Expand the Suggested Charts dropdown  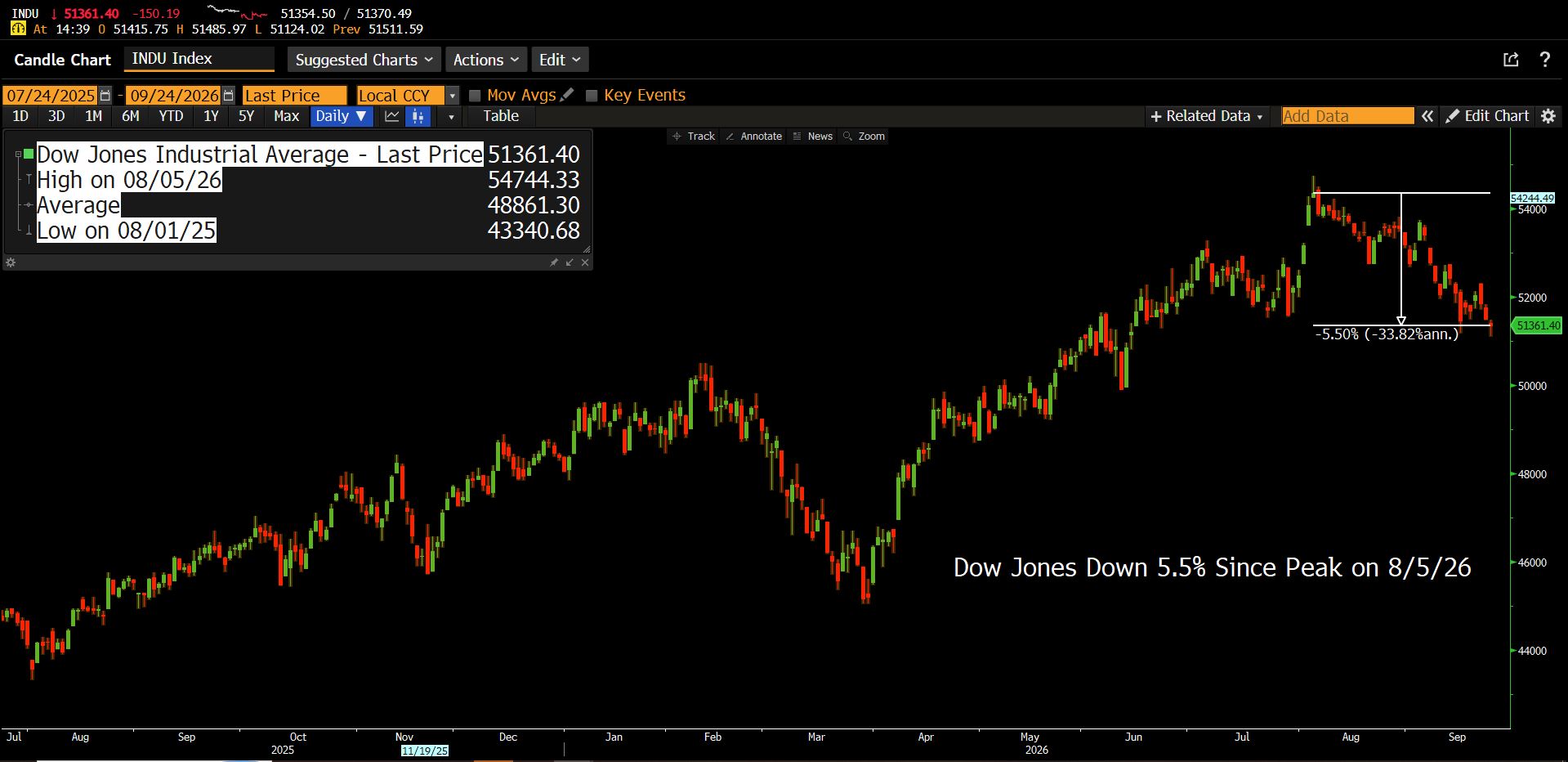point(364,60)
